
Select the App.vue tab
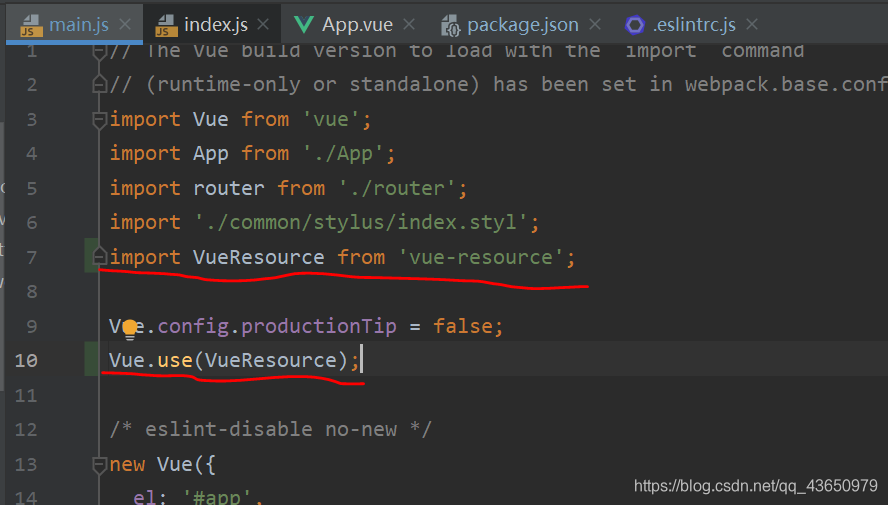coord(357,24)
